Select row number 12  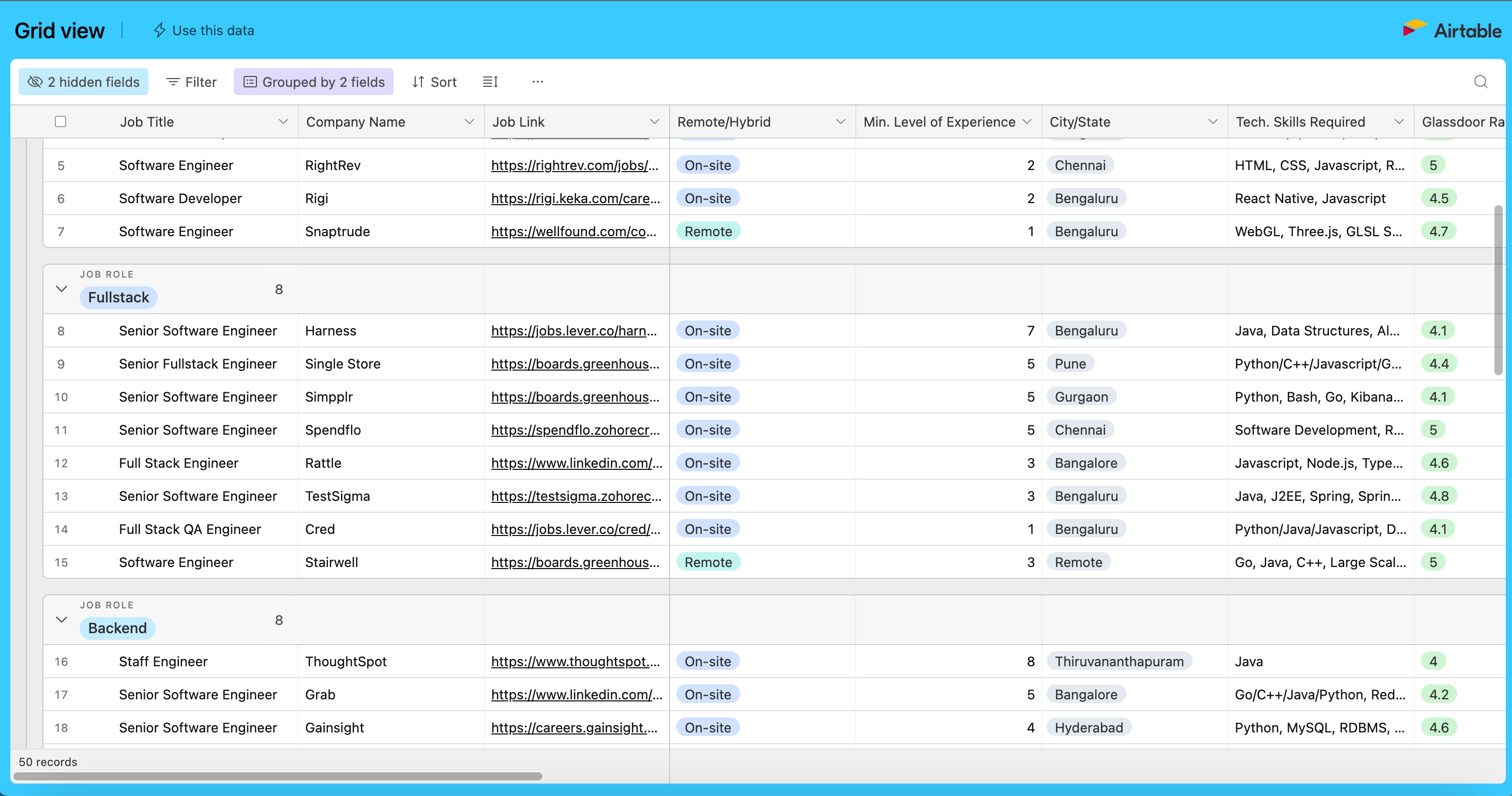point(61,464)
